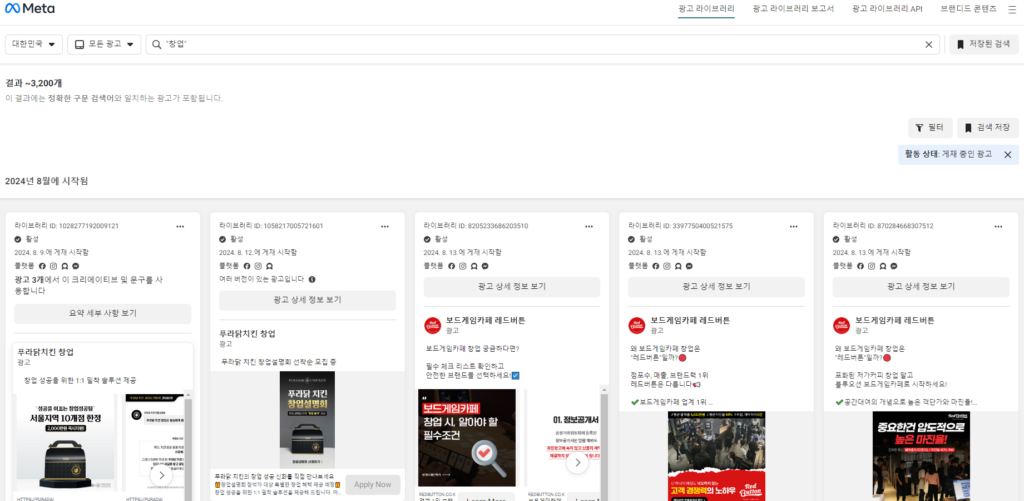
Task: Click the Instagram platform icon on ad 1058217005721601
Action: (258, 266)
